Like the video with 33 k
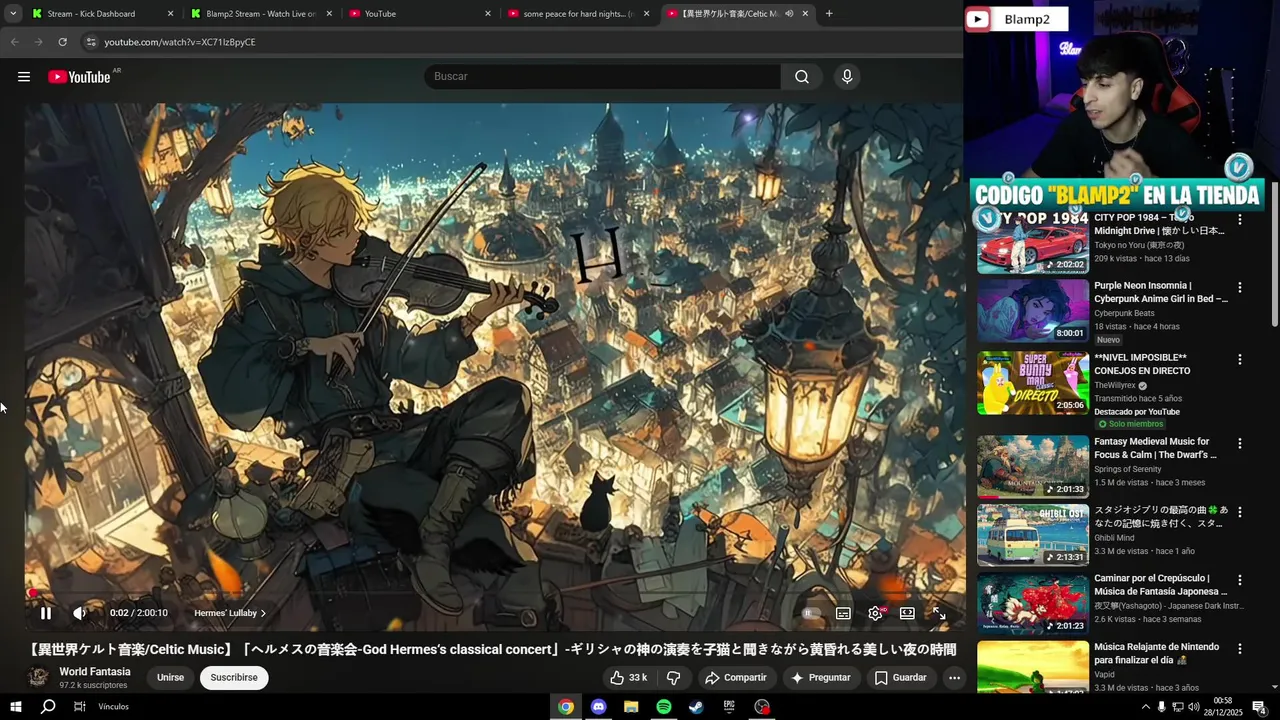Viewport: 1280px width, 720px height. 629,677
